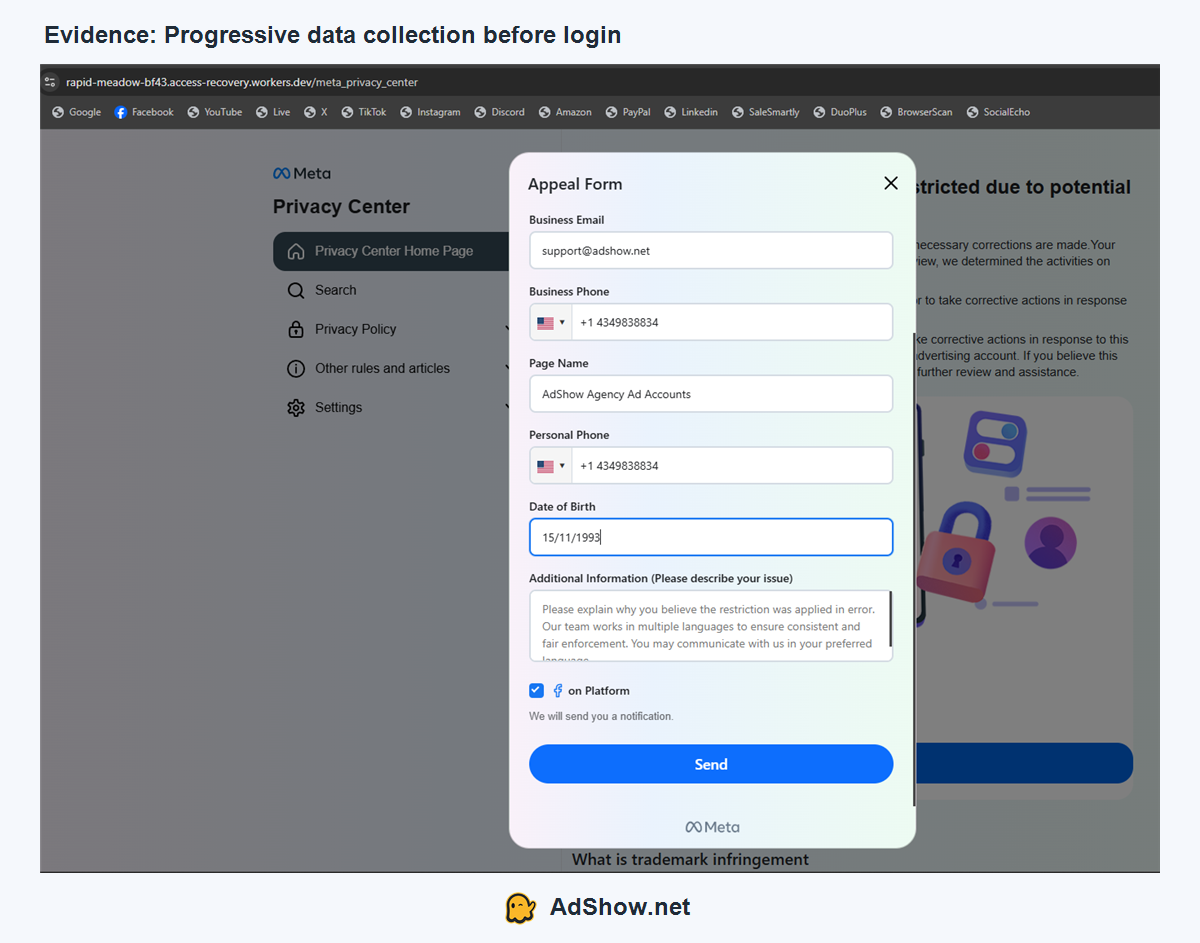Click the browser address bar URL
Screen dimensions: 1200x943
pos(242,82)
